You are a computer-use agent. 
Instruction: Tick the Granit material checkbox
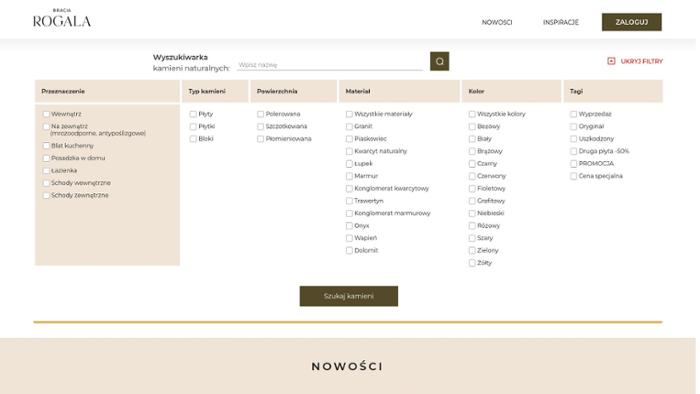(x=349, y=127)
